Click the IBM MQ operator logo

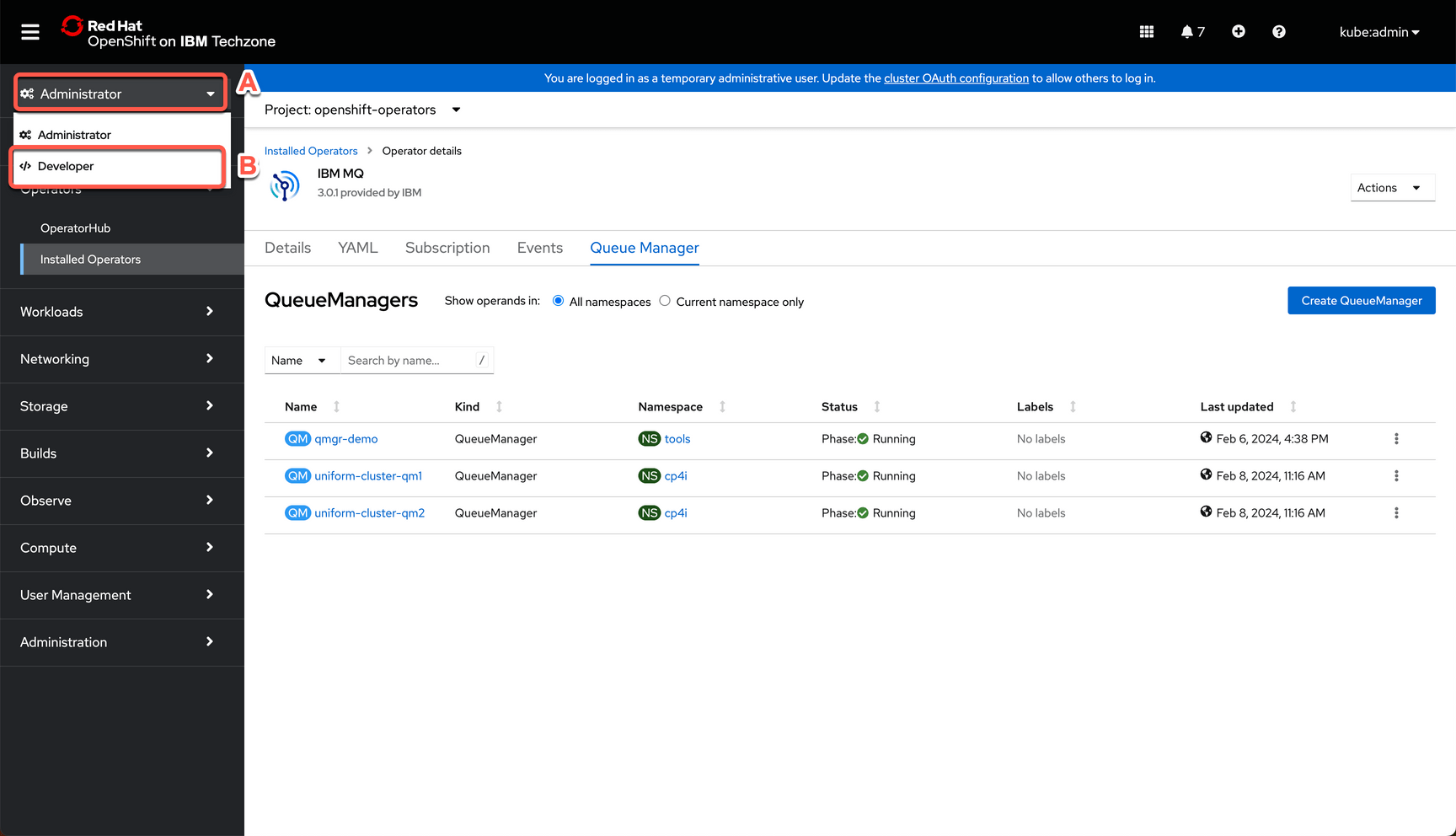coord(285,185)
